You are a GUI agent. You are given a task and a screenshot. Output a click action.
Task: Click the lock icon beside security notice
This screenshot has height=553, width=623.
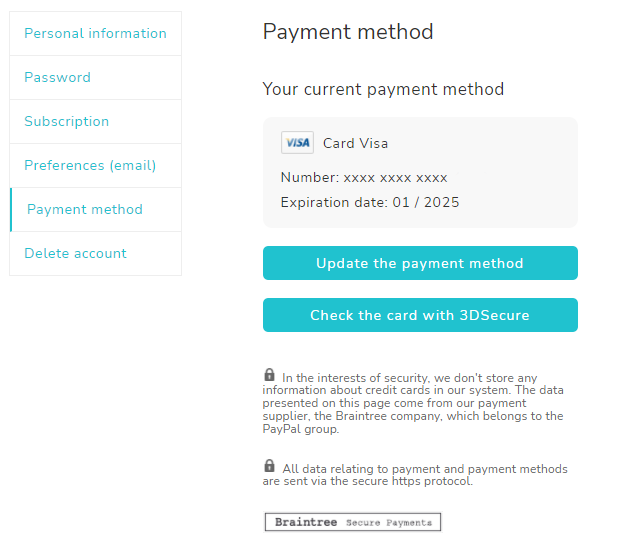(269, 374)
